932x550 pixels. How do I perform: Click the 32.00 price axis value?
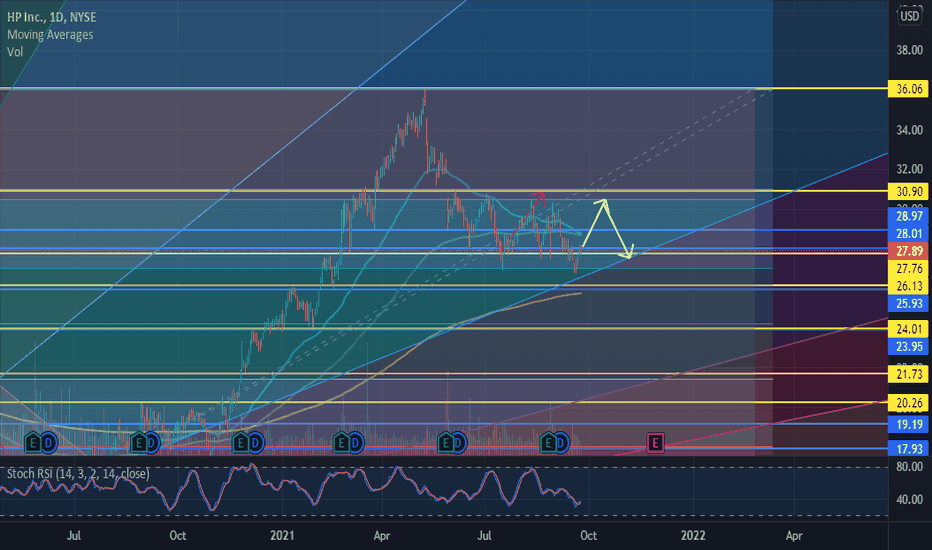pyautogui.click(x=909, y=169)
